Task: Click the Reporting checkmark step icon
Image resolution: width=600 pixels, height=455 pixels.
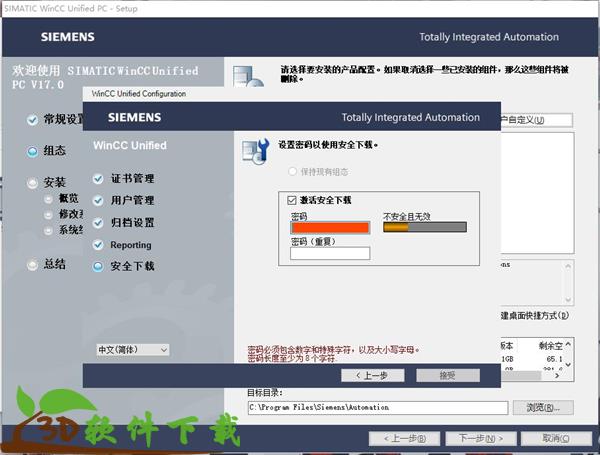Action: pos(98,245)
